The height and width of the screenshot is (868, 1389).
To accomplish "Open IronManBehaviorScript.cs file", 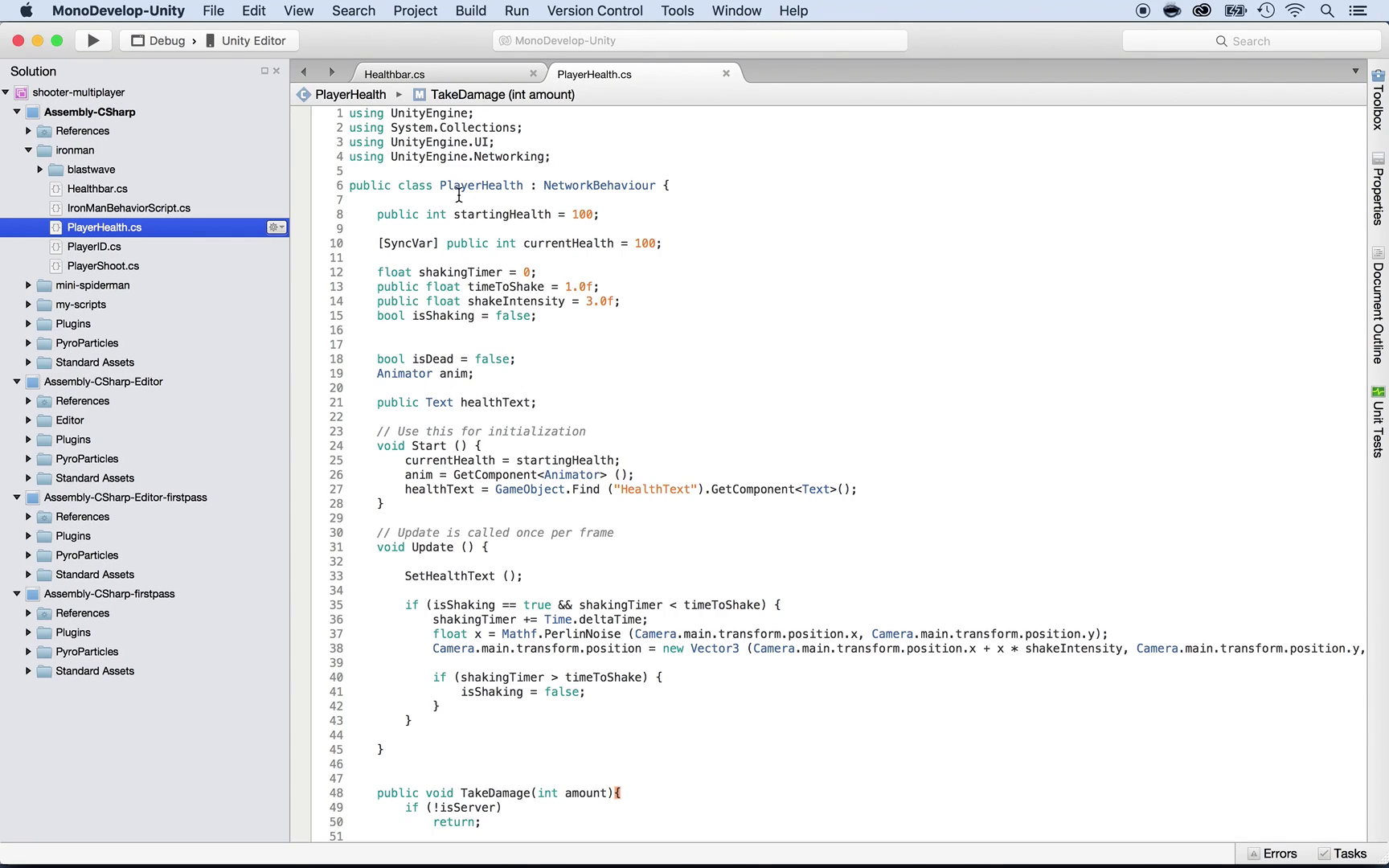I will 129,208.
